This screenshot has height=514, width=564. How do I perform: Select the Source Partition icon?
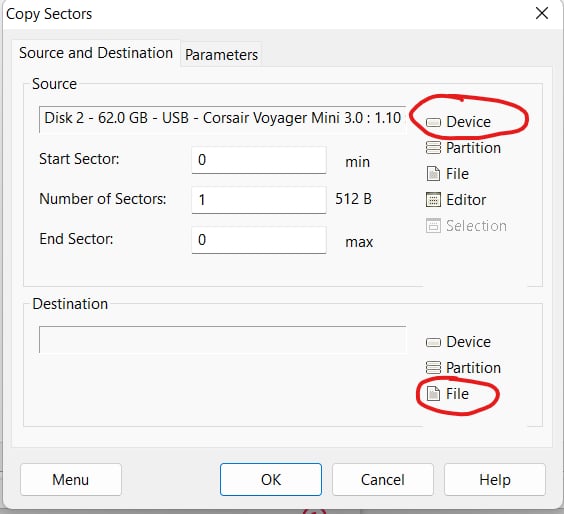click(433, 148)
